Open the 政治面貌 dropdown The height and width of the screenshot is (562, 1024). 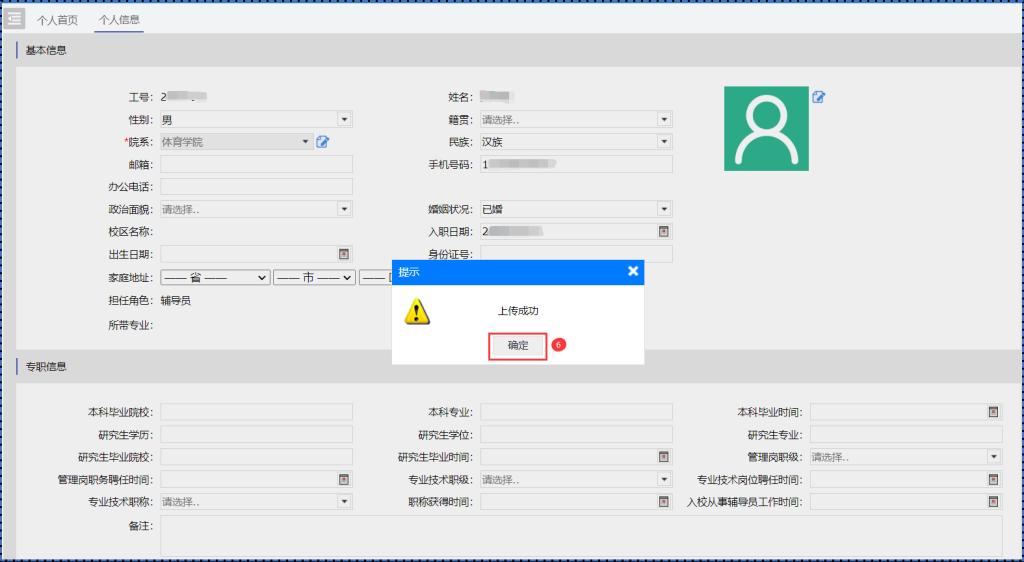344,209
